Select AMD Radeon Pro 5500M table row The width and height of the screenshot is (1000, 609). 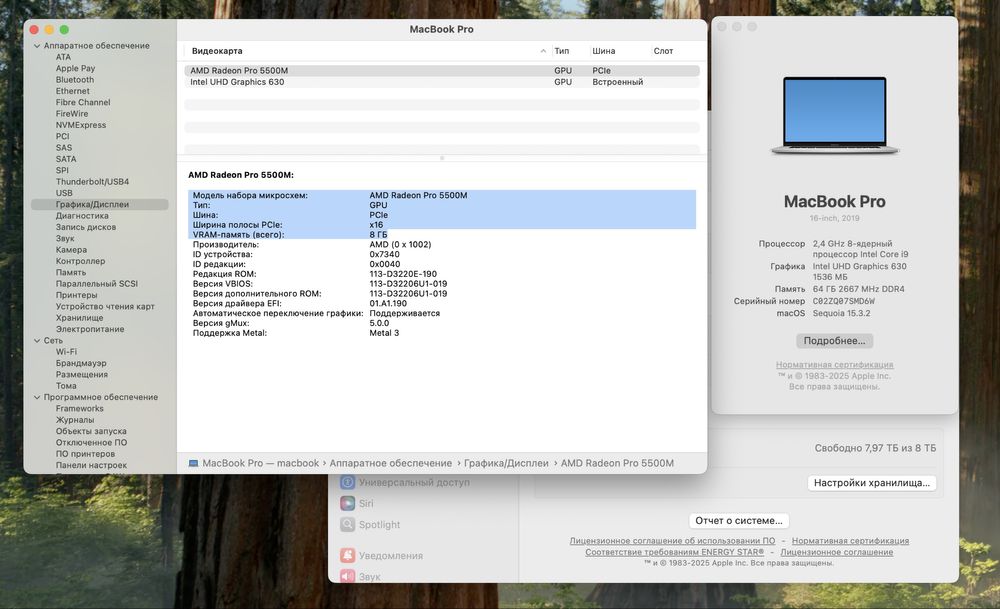(442, 71)
